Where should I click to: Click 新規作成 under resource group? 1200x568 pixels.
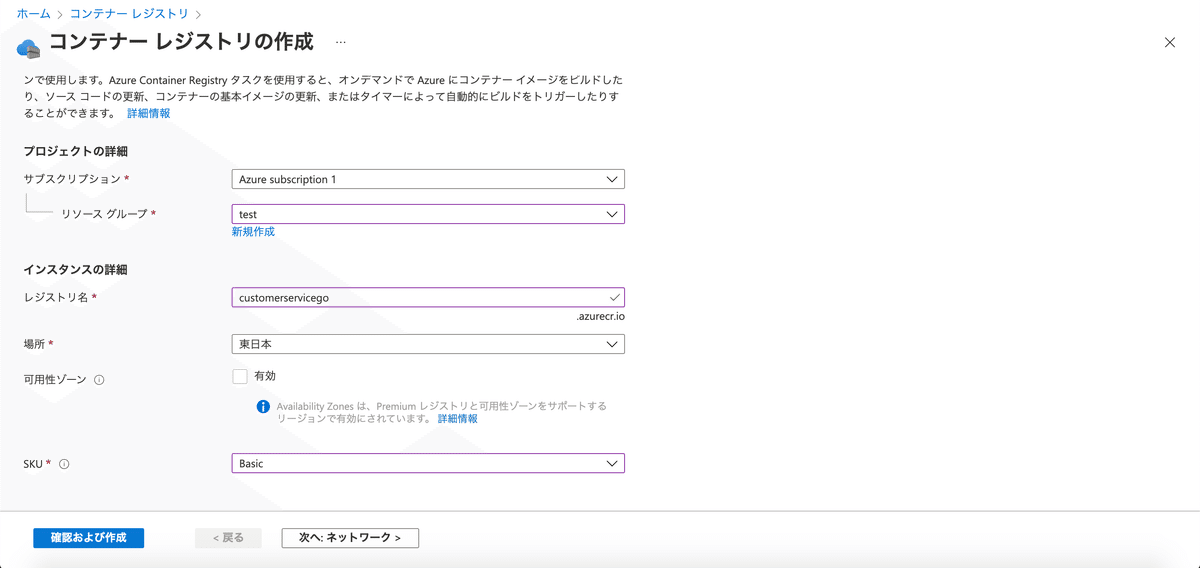253,231
